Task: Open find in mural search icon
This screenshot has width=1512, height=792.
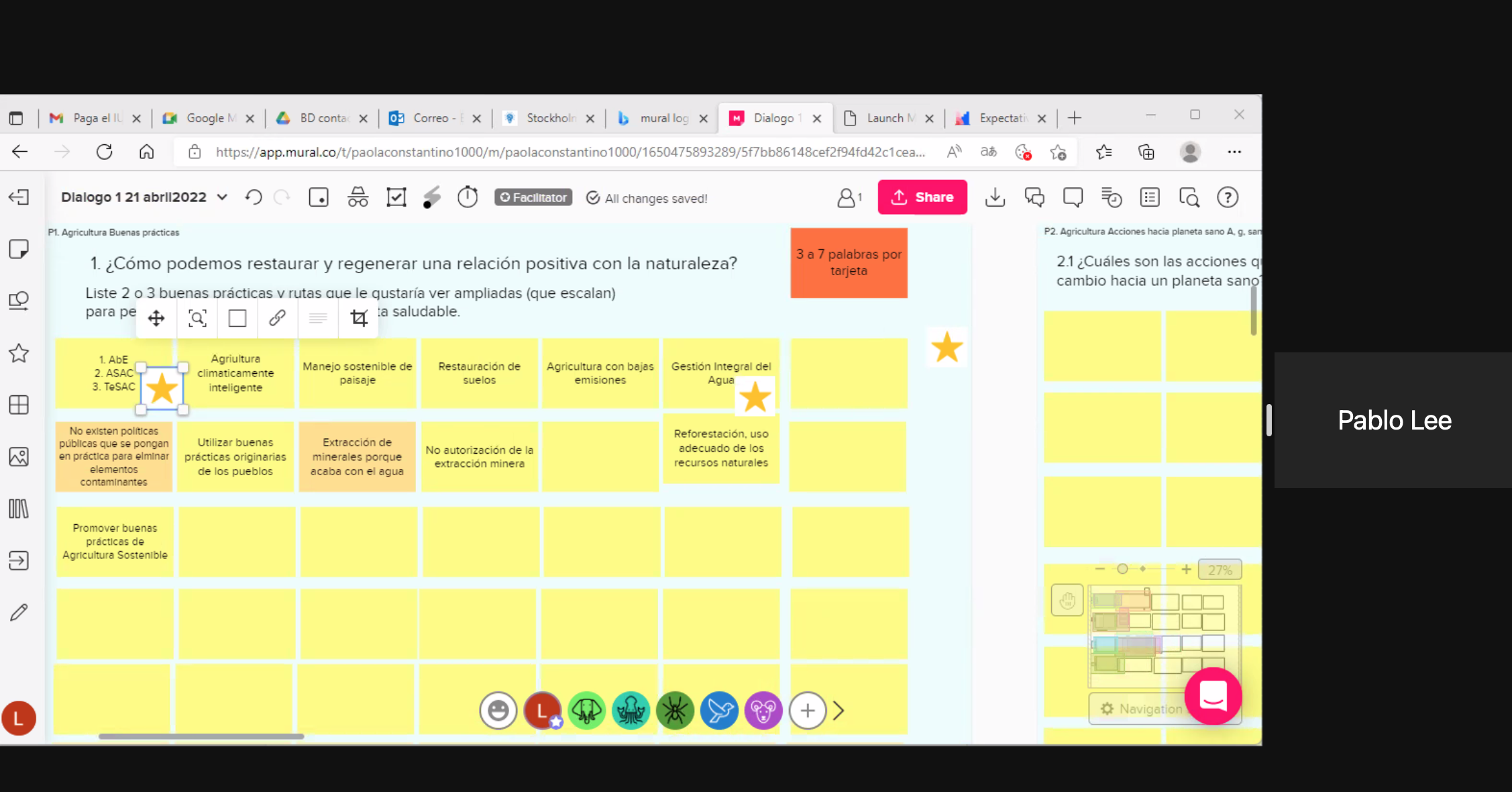Action: point(1189,197)
